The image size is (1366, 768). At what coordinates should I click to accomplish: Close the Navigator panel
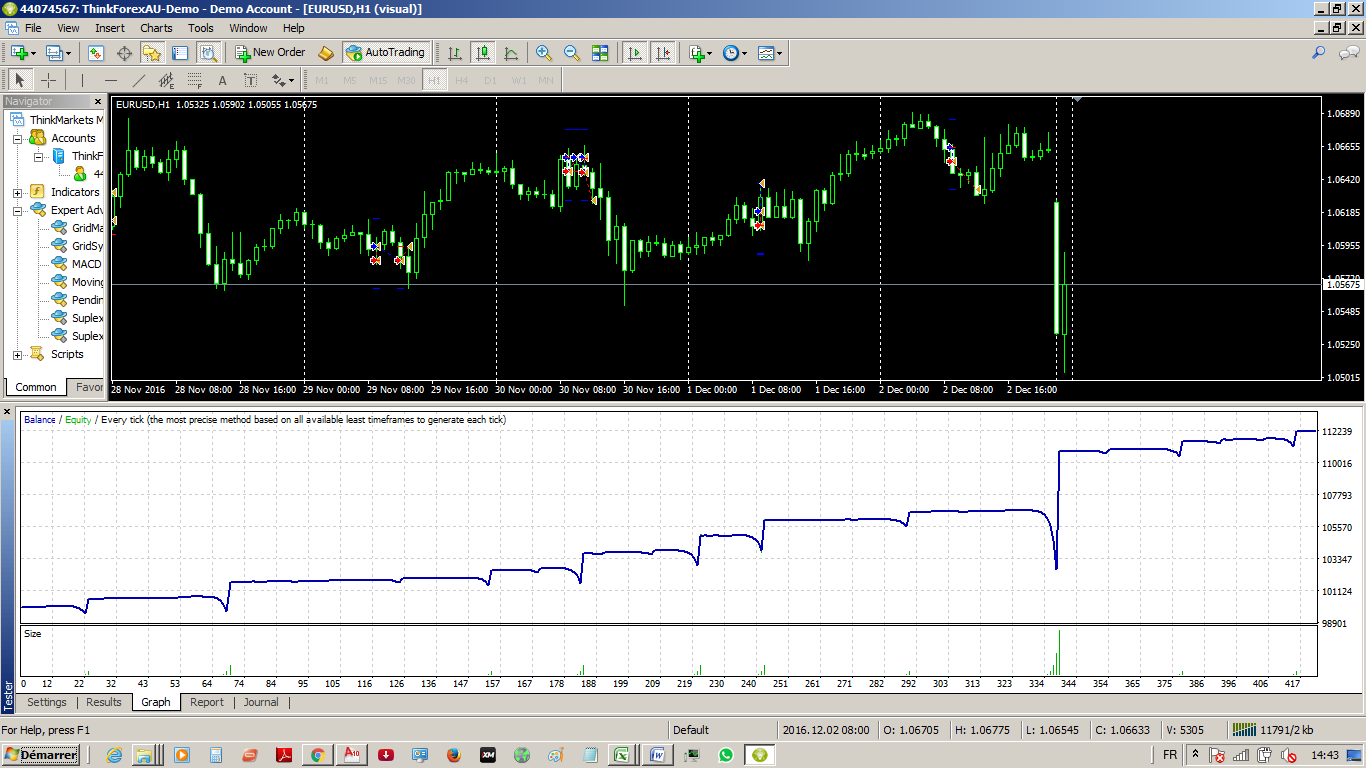click(98, 101)
